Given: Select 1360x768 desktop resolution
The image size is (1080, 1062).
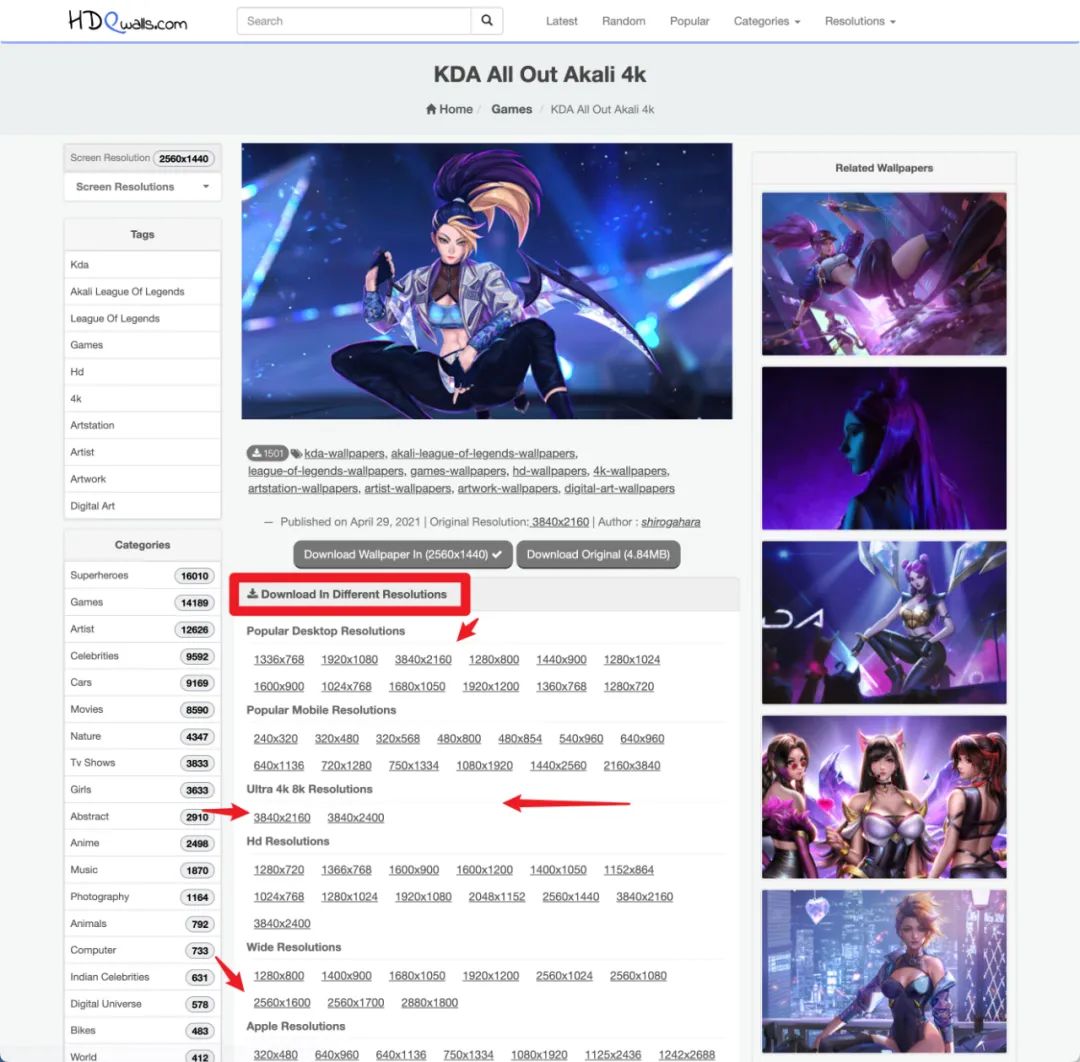Looking at the screenshot, I should tap(561, 687).
